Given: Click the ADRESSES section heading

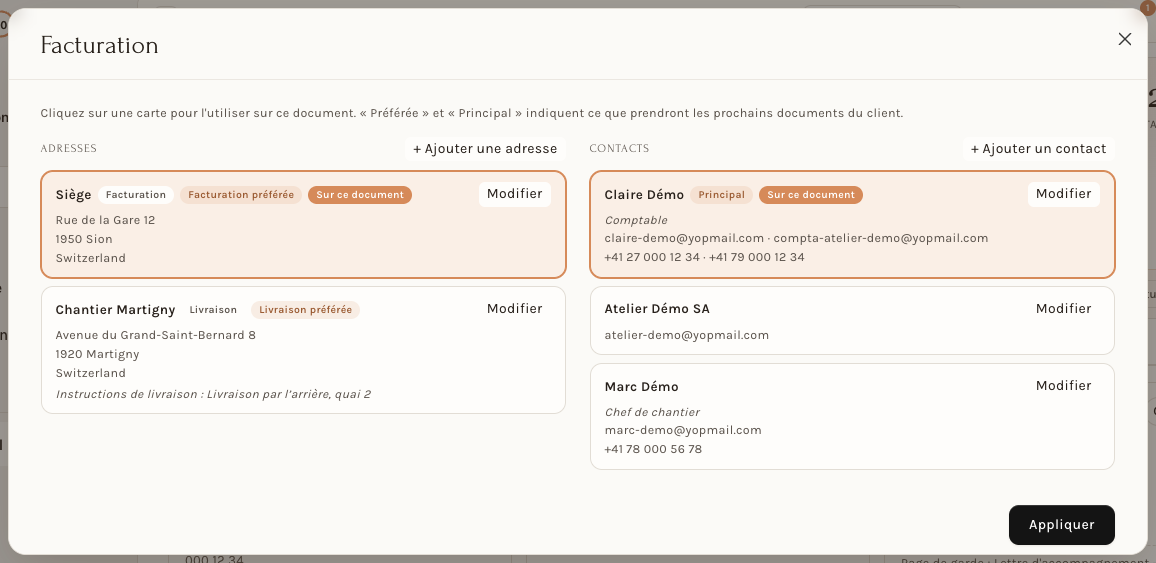Looking at the screenshot, I should 69,148.
